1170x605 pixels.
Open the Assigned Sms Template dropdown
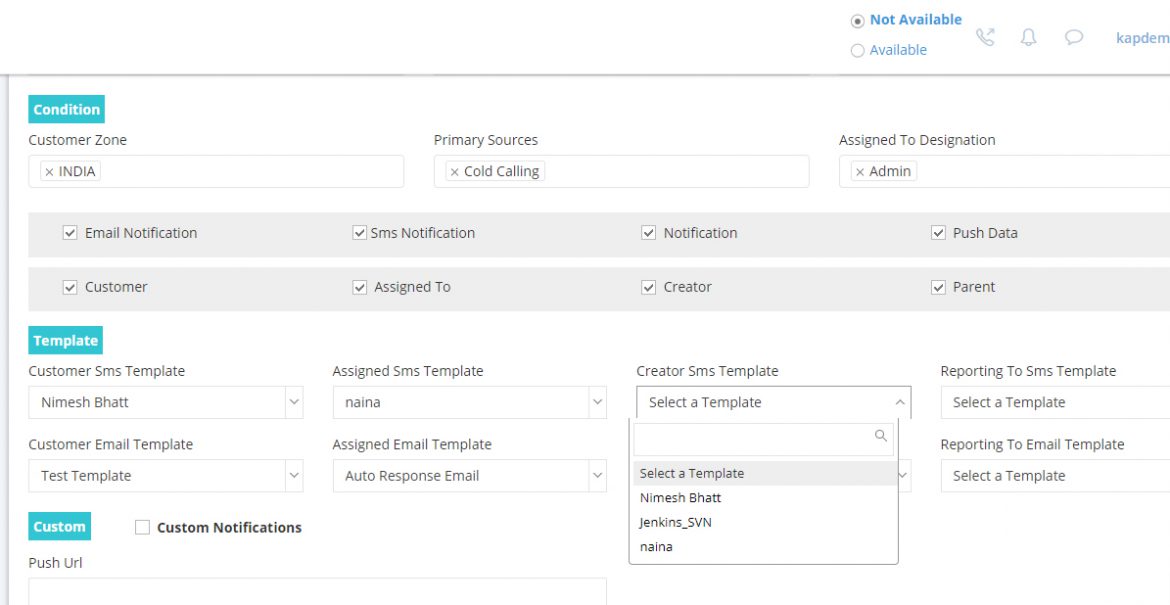tap(469, 402)
